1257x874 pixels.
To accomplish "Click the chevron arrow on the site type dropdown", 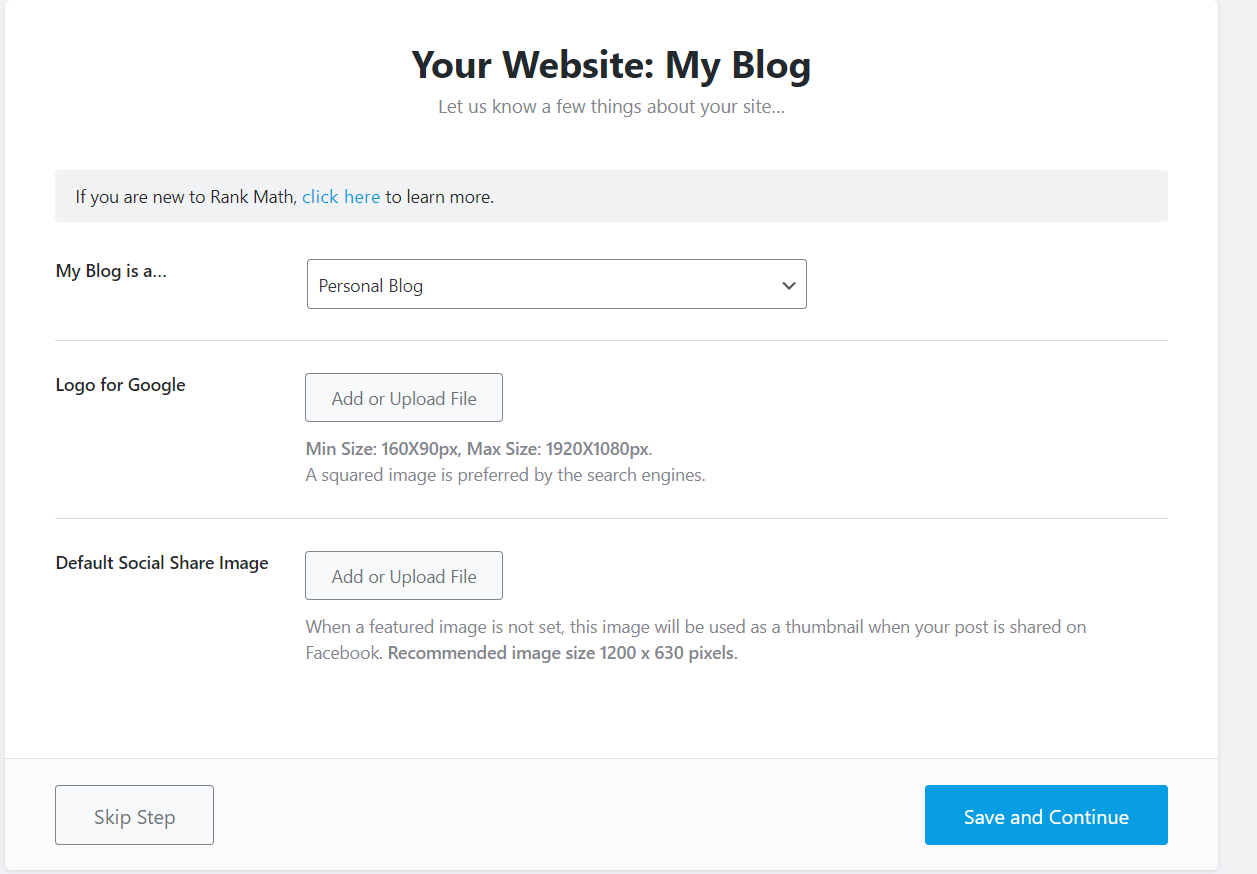I will (789, 286).
